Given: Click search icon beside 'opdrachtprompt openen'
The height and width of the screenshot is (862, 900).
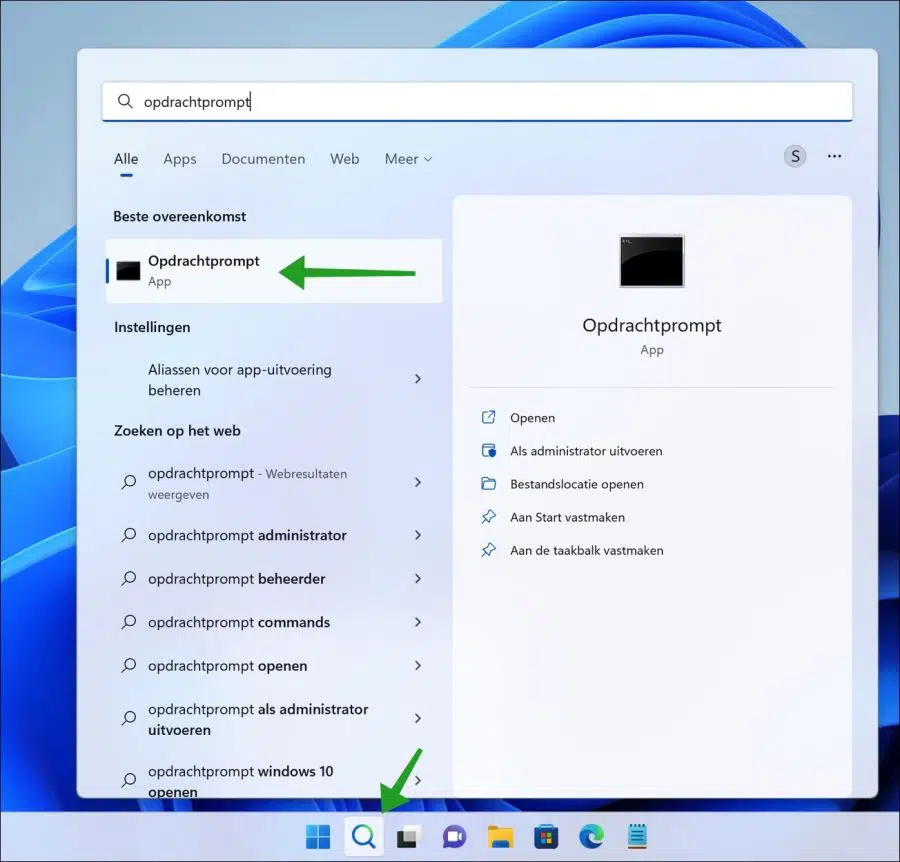Looking at the screenshot, I should pos(129,666).
